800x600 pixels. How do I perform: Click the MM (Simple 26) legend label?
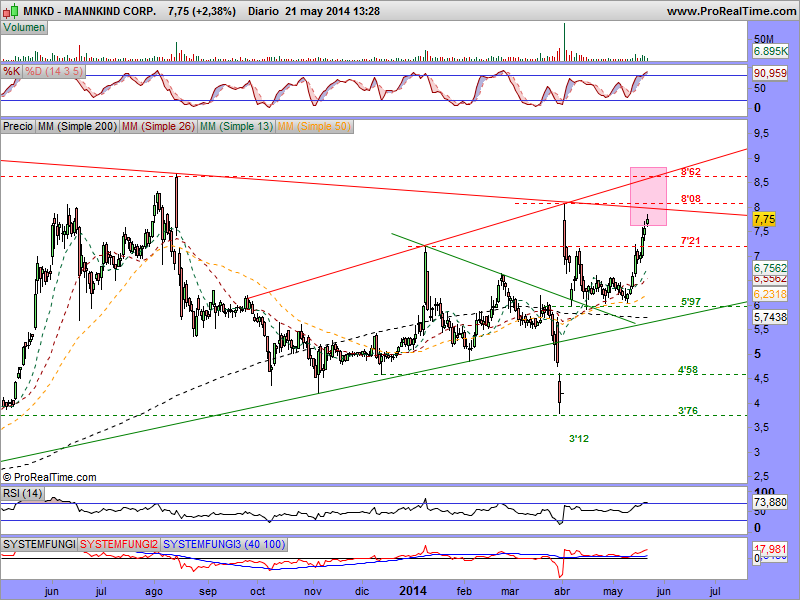[158, 126]
